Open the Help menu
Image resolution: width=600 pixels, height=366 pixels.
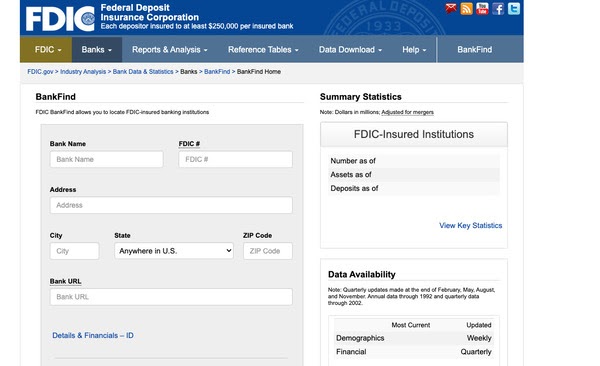coord(414,50)
